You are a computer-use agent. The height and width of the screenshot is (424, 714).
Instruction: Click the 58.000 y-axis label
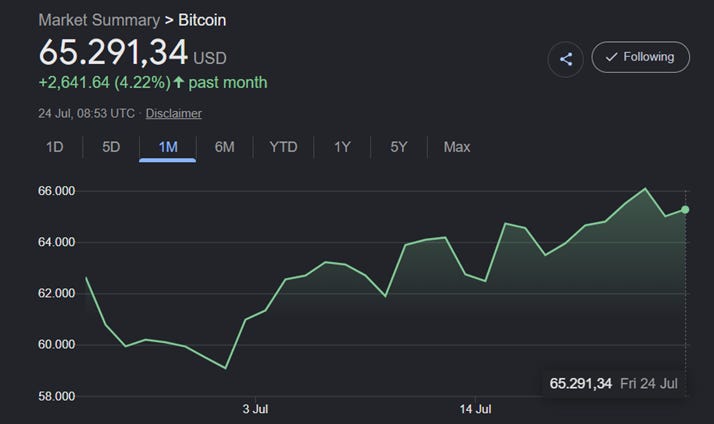pos(56,396)
